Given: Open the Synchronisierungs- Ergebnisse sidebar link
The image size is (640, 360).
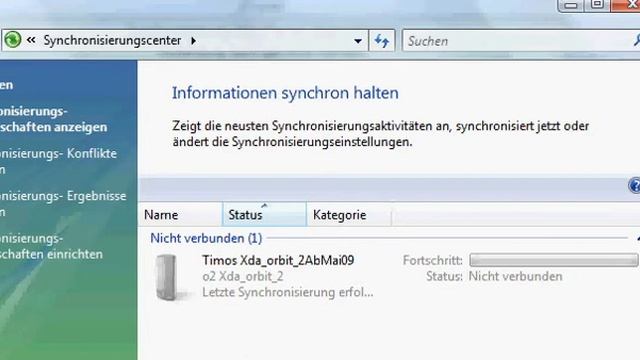Looking at the screenshot, I should [63, 204].
